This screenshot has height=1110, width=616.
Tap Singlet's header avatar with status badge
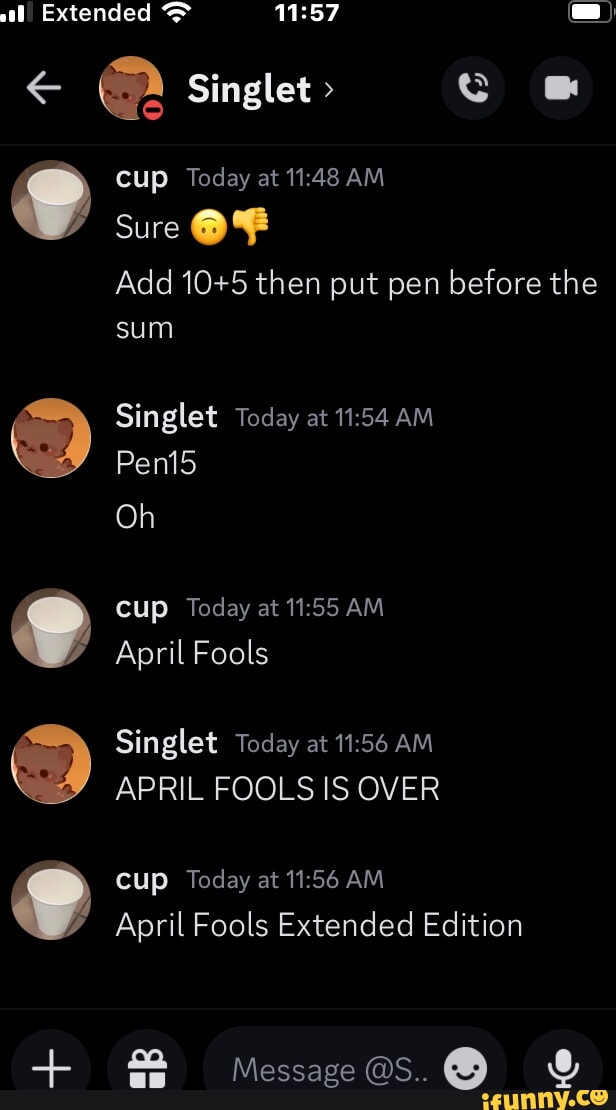point(131,89)
